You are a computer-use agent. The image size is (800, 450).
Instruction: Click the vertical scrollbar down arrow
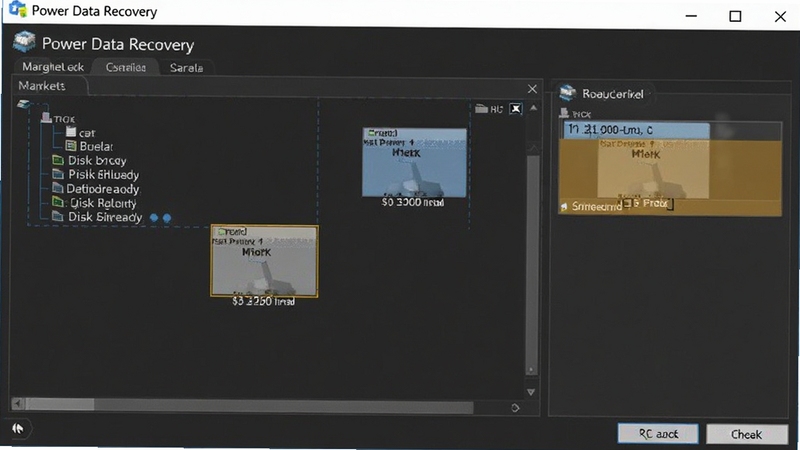click(x=531, y=392)
